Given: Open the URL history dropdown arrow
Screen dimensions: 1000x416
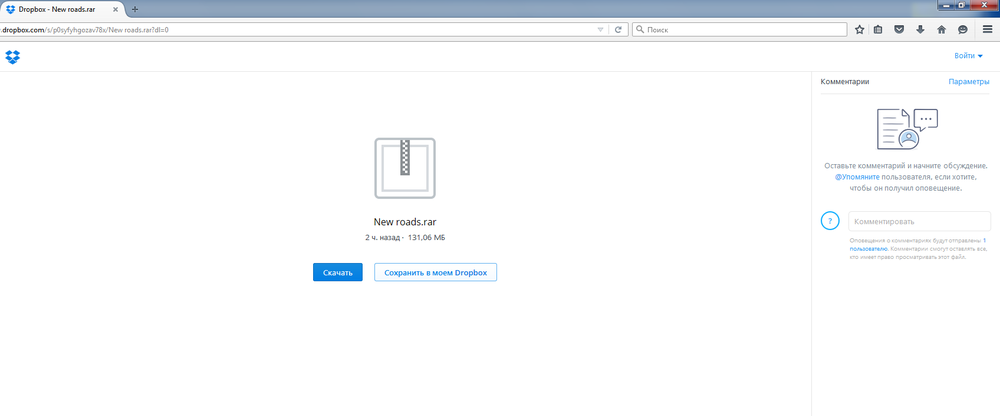Looking at the screenshot, I should pyautogui.click(x=600, y=30).
